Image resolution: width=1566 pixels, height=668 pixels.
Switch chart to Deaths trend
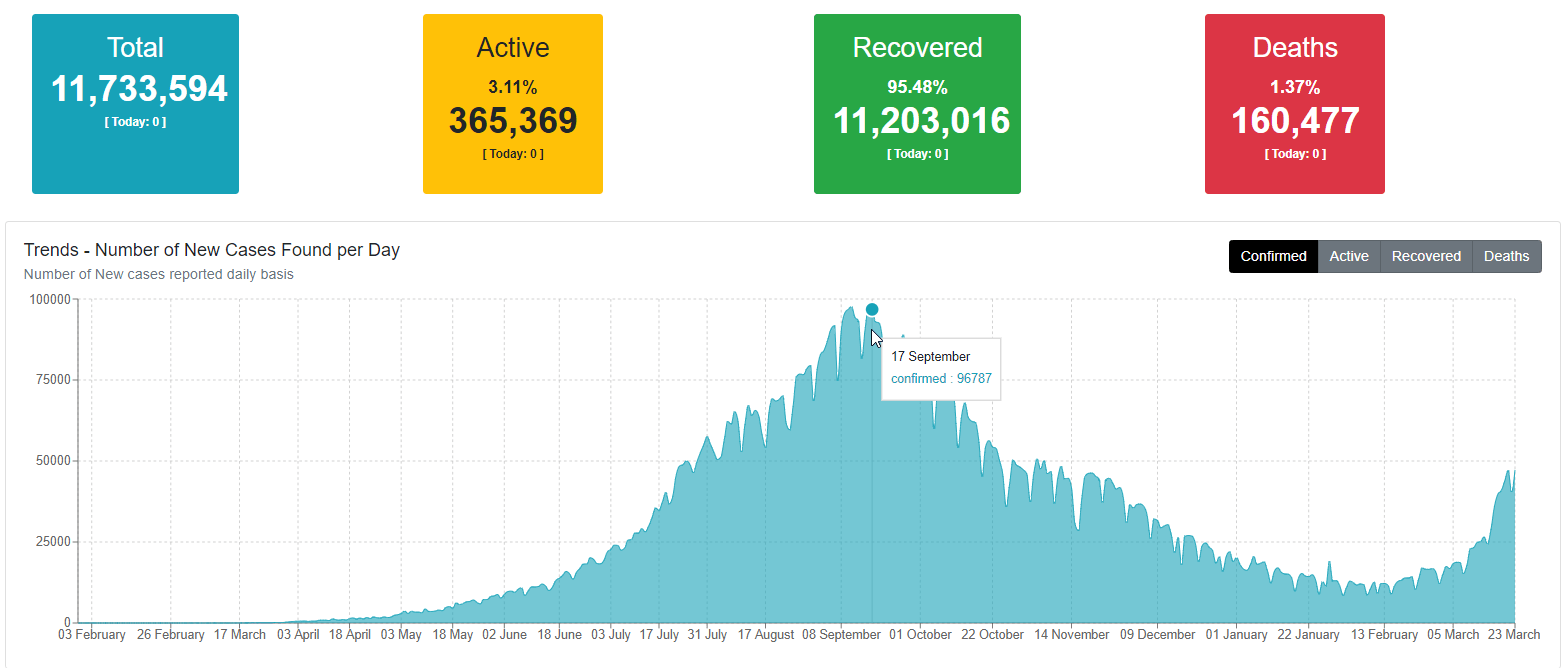click(1506, 256)
